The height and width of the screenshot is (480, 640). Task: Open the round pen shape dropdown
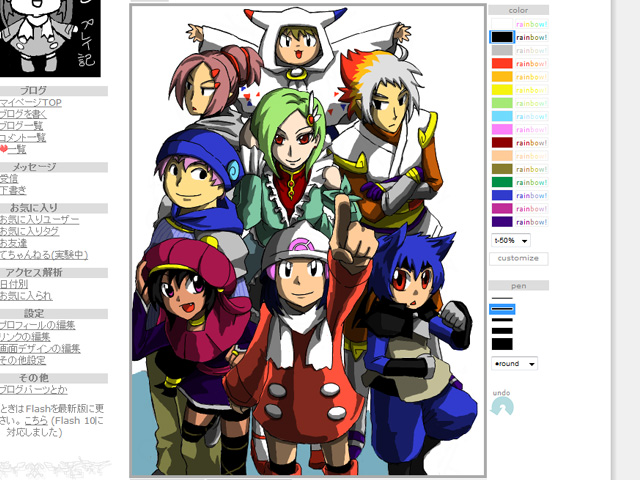coord(514,363)
